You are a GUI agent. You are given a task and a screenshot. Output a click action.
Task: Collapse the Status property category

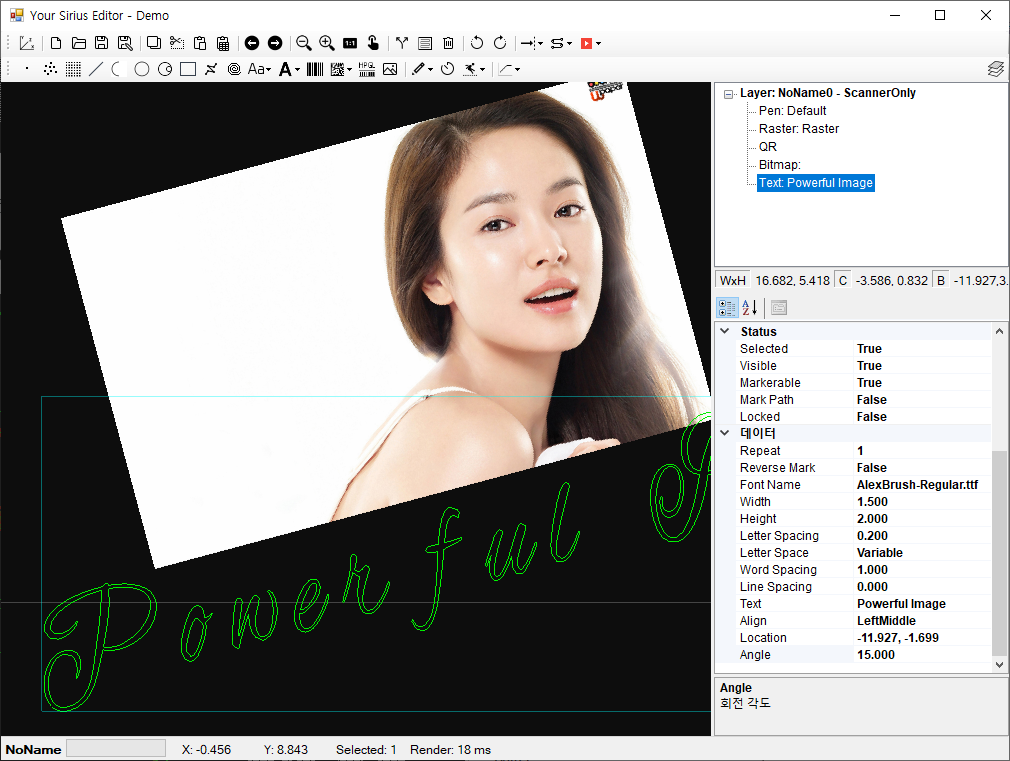click(725, 331)
